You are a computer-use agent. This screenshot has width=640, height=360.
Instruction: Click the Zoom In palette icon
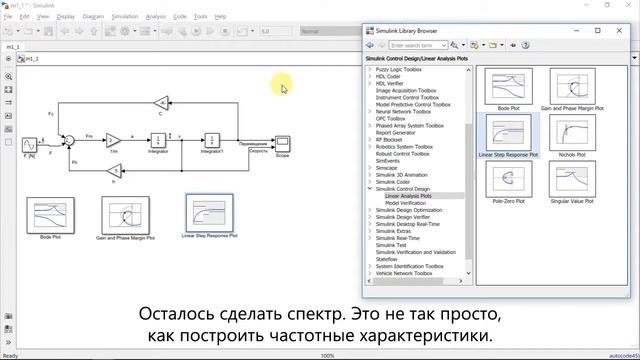[x=9, y=77]
